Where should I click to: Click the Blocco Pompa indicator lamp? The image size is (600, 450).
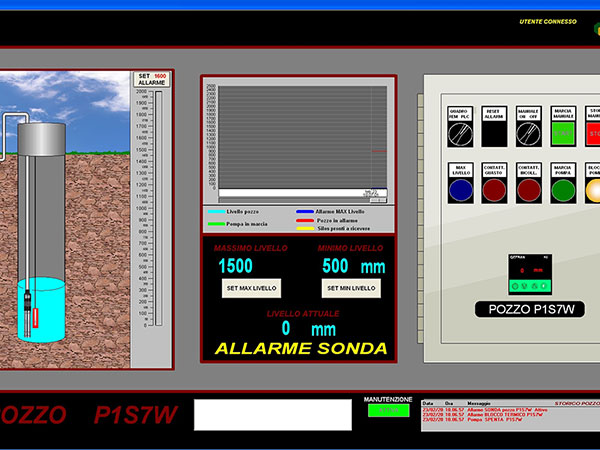(594, 189)
